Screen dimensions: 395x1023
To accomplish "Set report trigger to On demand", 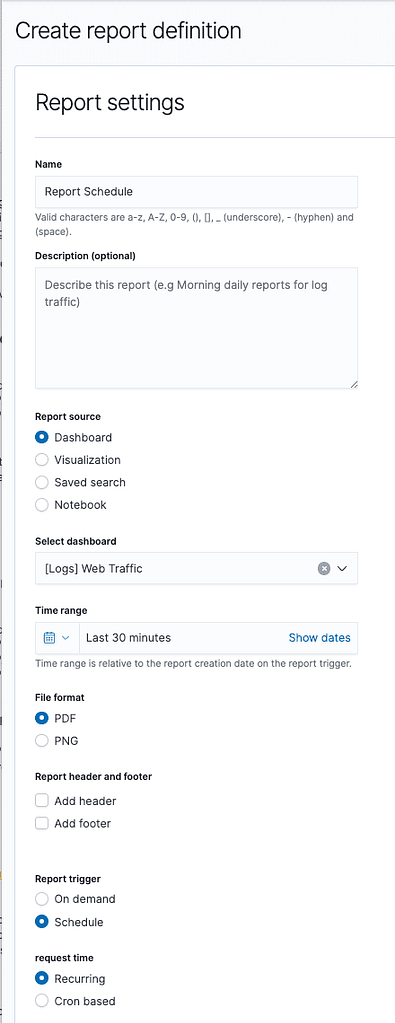I will [42, 899].
